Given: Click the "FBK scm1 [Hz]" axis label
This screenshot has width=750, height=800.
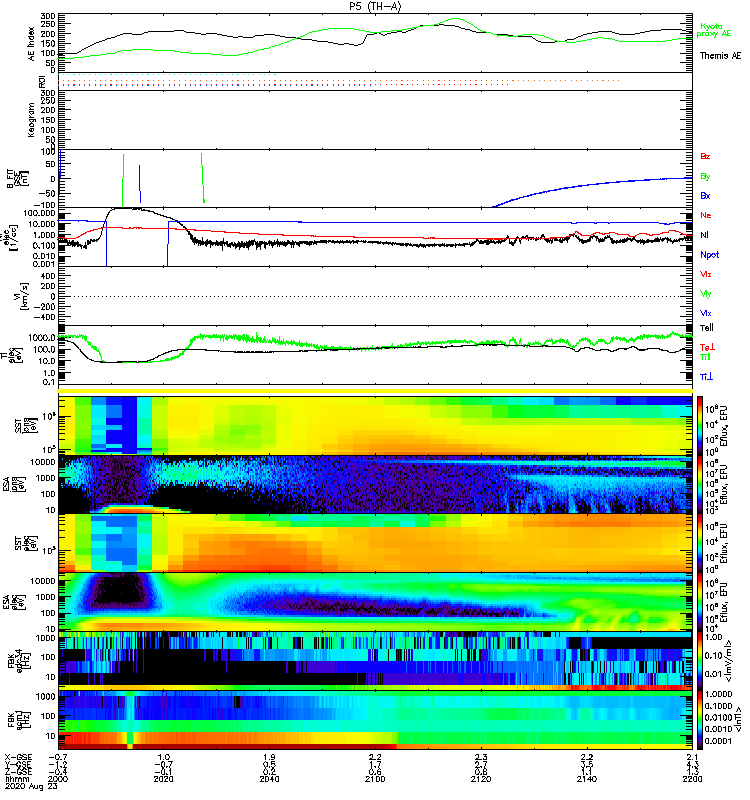Looking at the screenshot, I should (x=19, y=720).
